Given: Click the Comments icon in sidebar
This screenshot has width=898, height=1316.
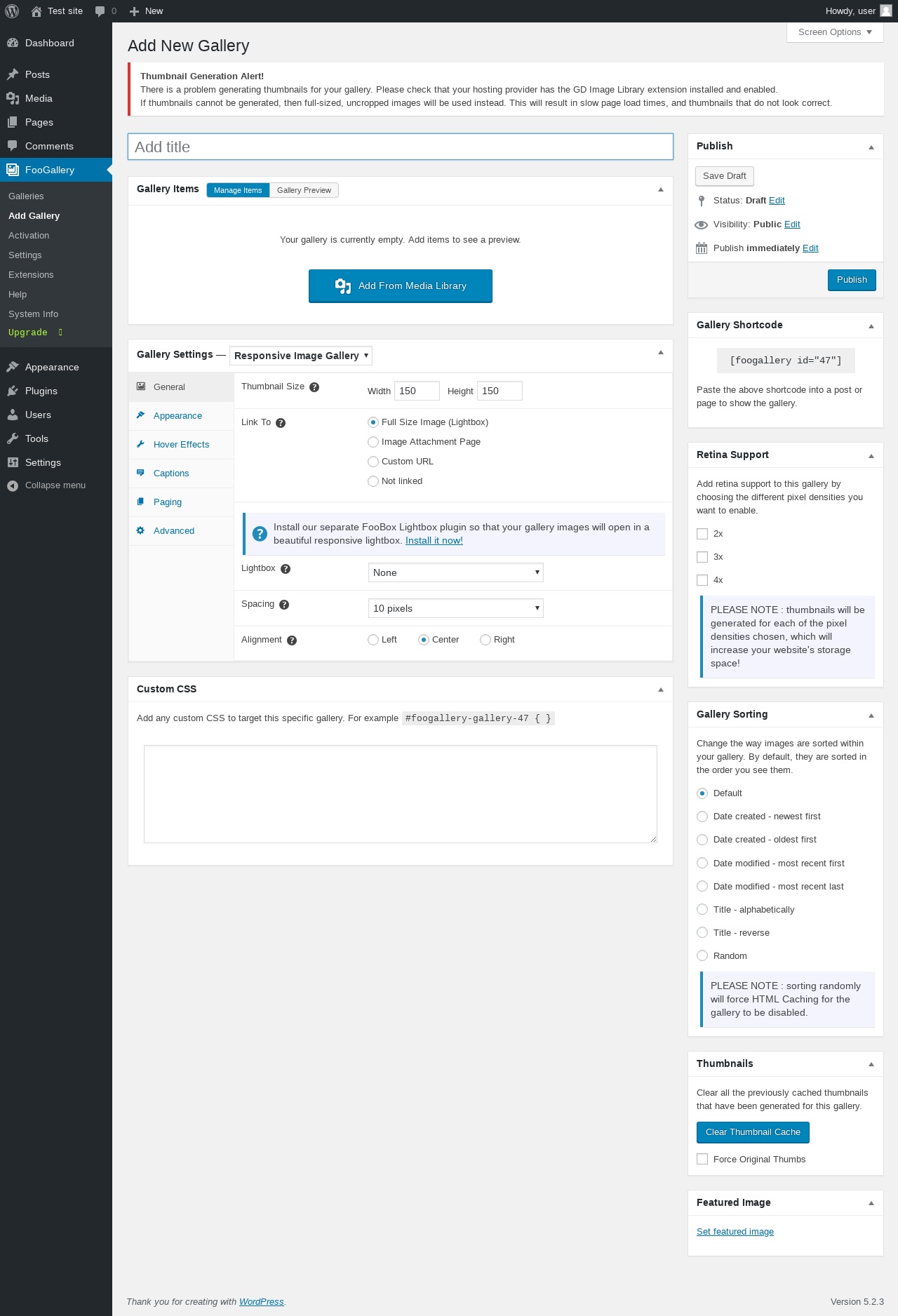Looking at the screenshot, I should click(13, 146).
